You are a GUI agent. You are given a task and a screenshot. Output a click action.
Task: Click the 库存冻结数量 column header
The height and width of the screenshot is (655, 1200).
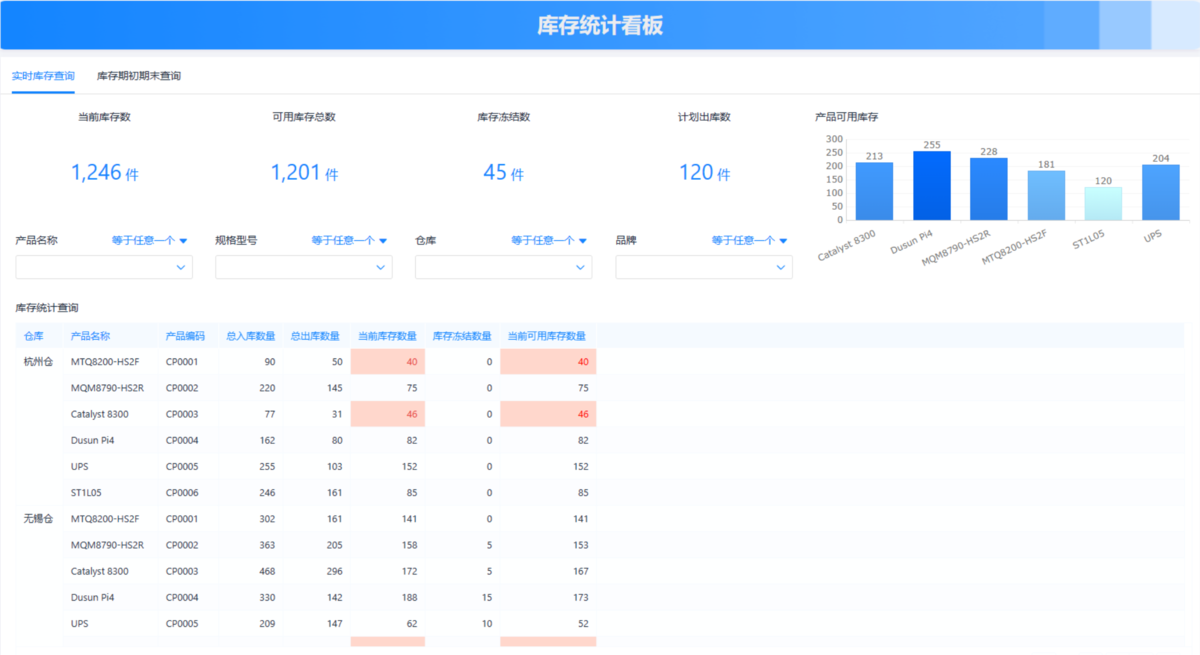point(462,336)
